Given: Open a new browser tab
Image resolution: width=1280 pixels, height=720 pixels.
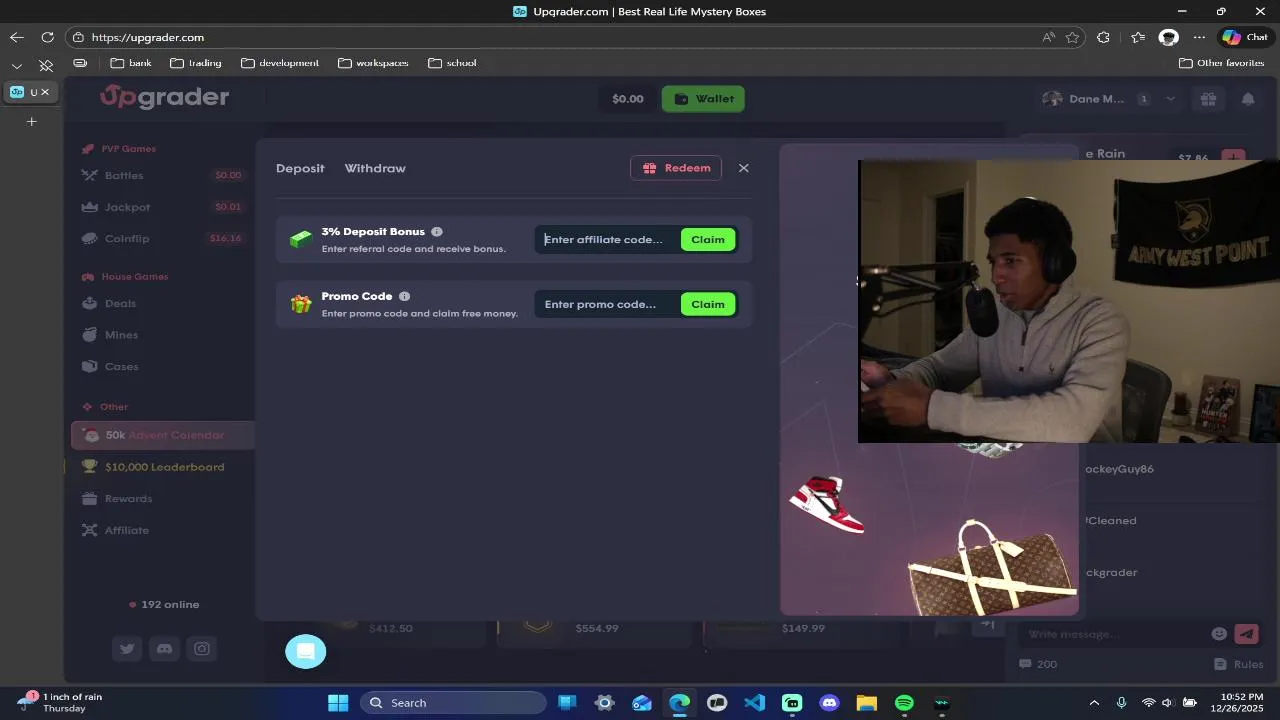Looking at the screenshot, I should [31, 121].
